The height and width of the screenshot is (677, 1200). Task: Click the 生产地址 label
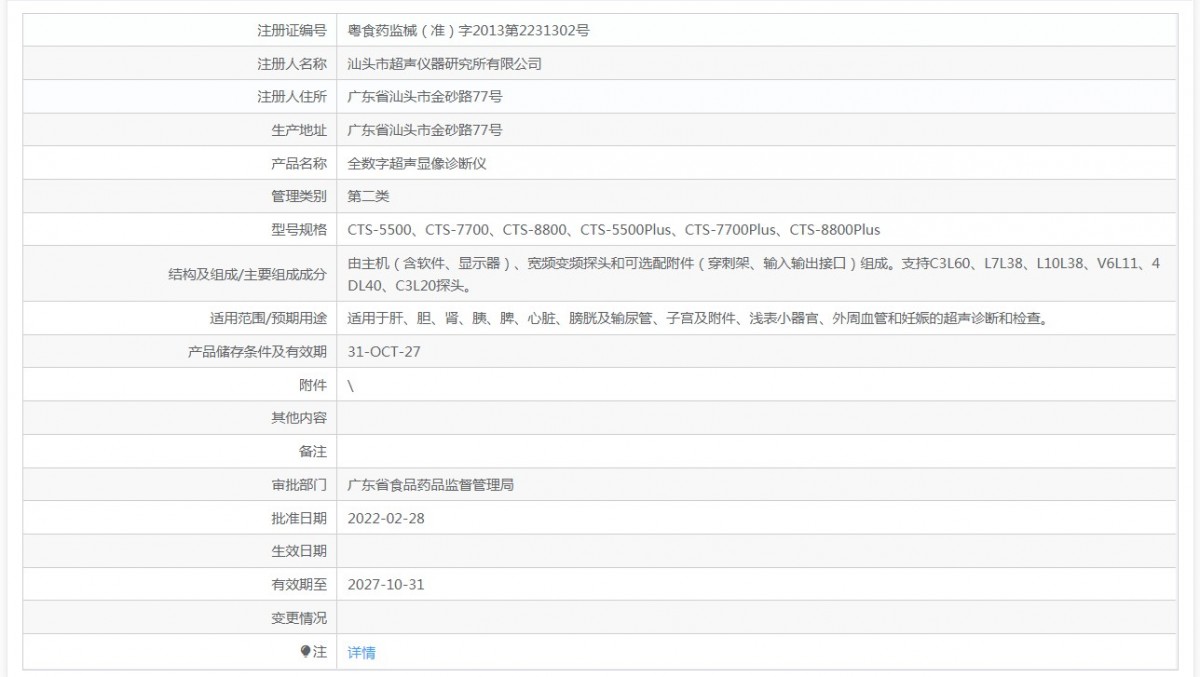(298, 129)
